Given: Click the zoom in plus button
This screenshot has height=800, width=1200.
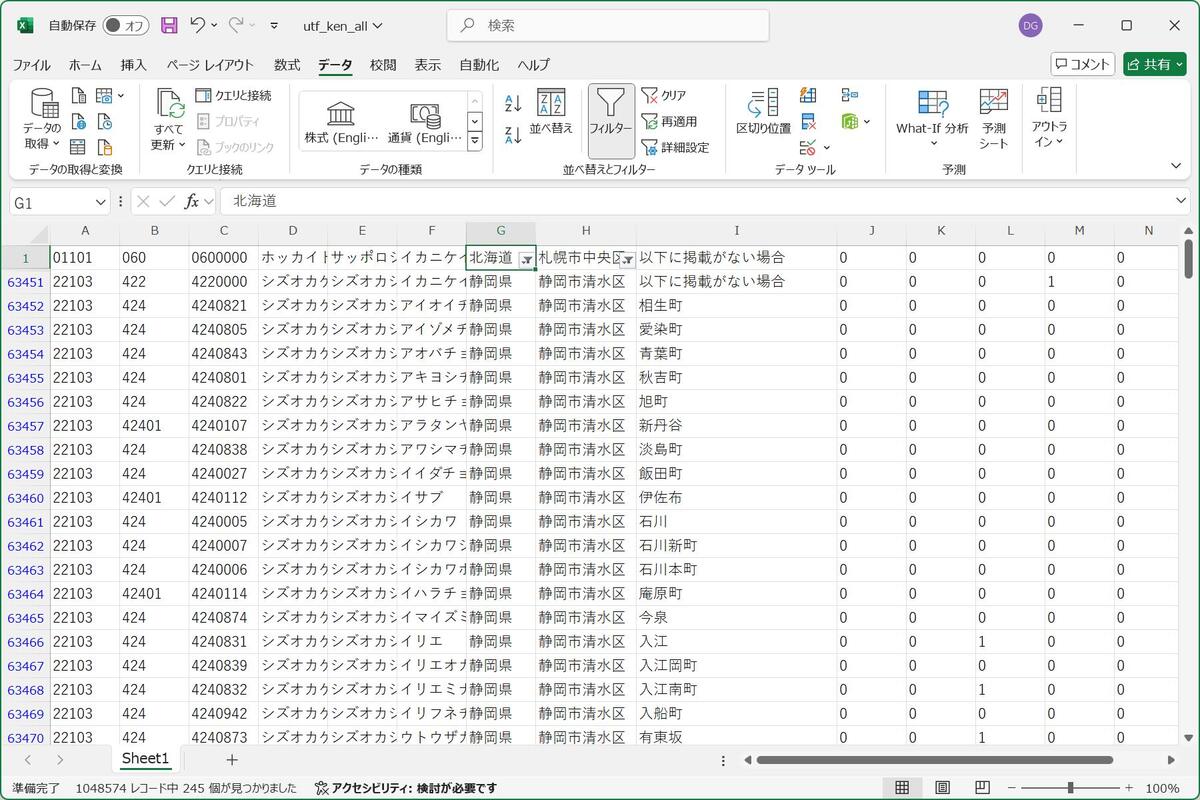Looking at the screenshot, I should (1129, 788).
